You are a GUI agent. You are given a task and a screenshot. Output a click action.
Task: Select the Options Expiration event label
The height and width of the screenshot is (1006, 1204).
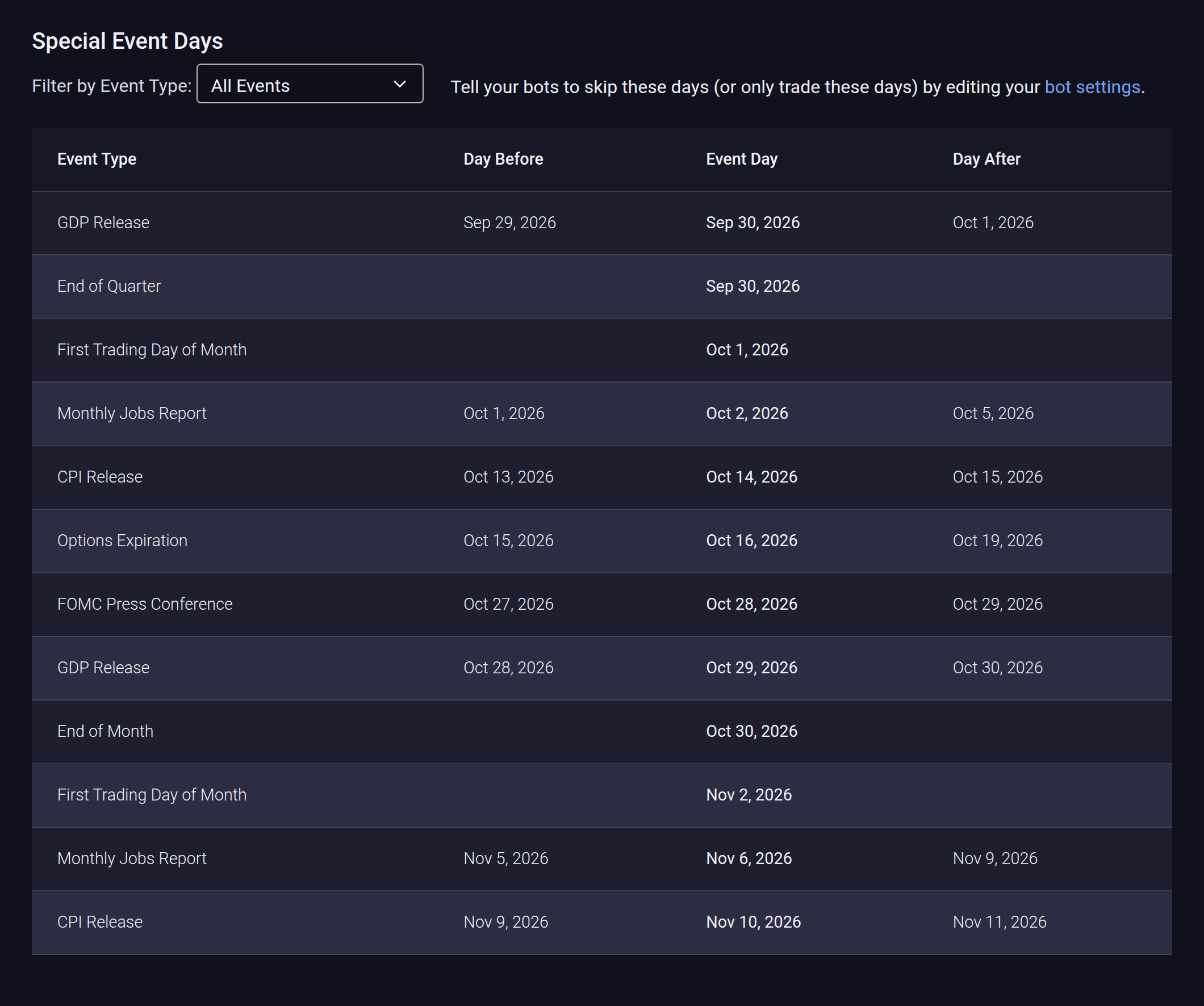point(122,540)
